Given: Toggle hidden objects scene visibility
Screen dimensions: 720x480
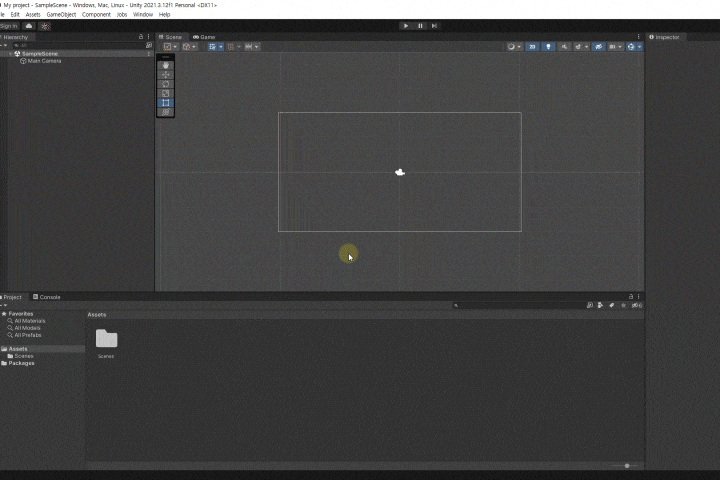Looking at the screenshot, I should coord(598,47).
